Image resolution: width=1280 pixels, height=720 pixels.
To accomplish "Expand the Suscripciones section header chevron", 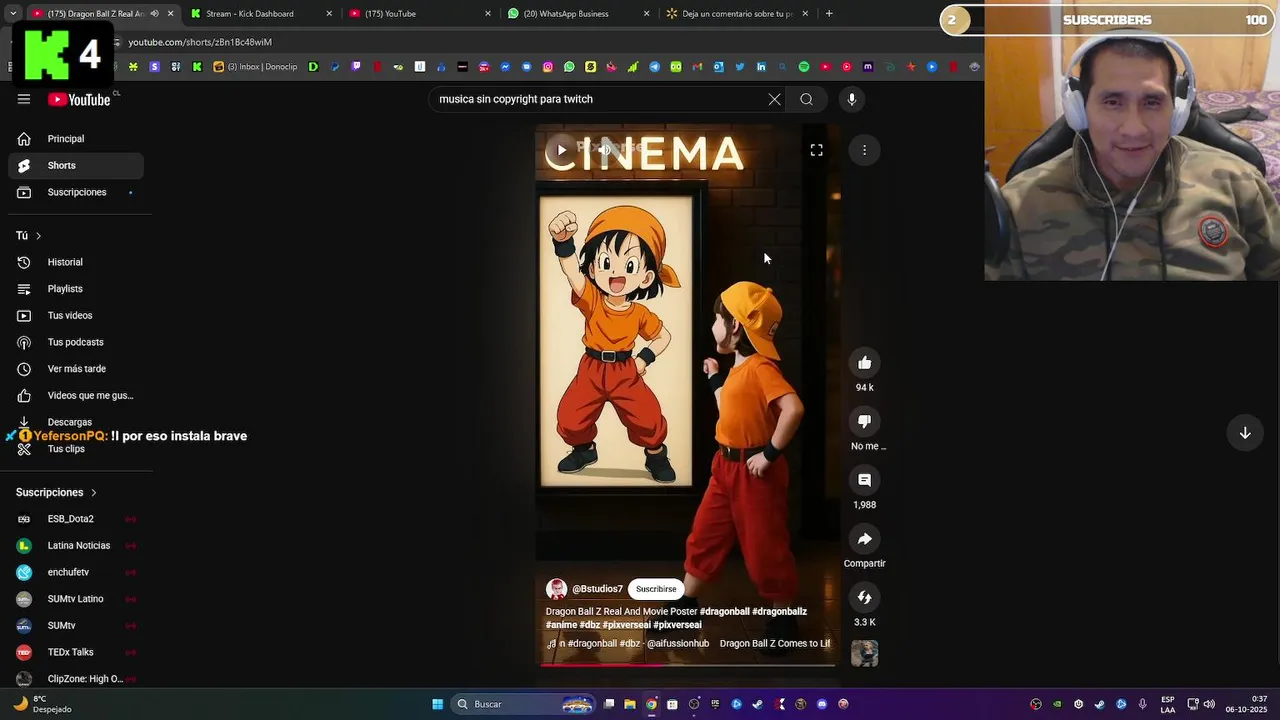I will (x=94, y=492).
